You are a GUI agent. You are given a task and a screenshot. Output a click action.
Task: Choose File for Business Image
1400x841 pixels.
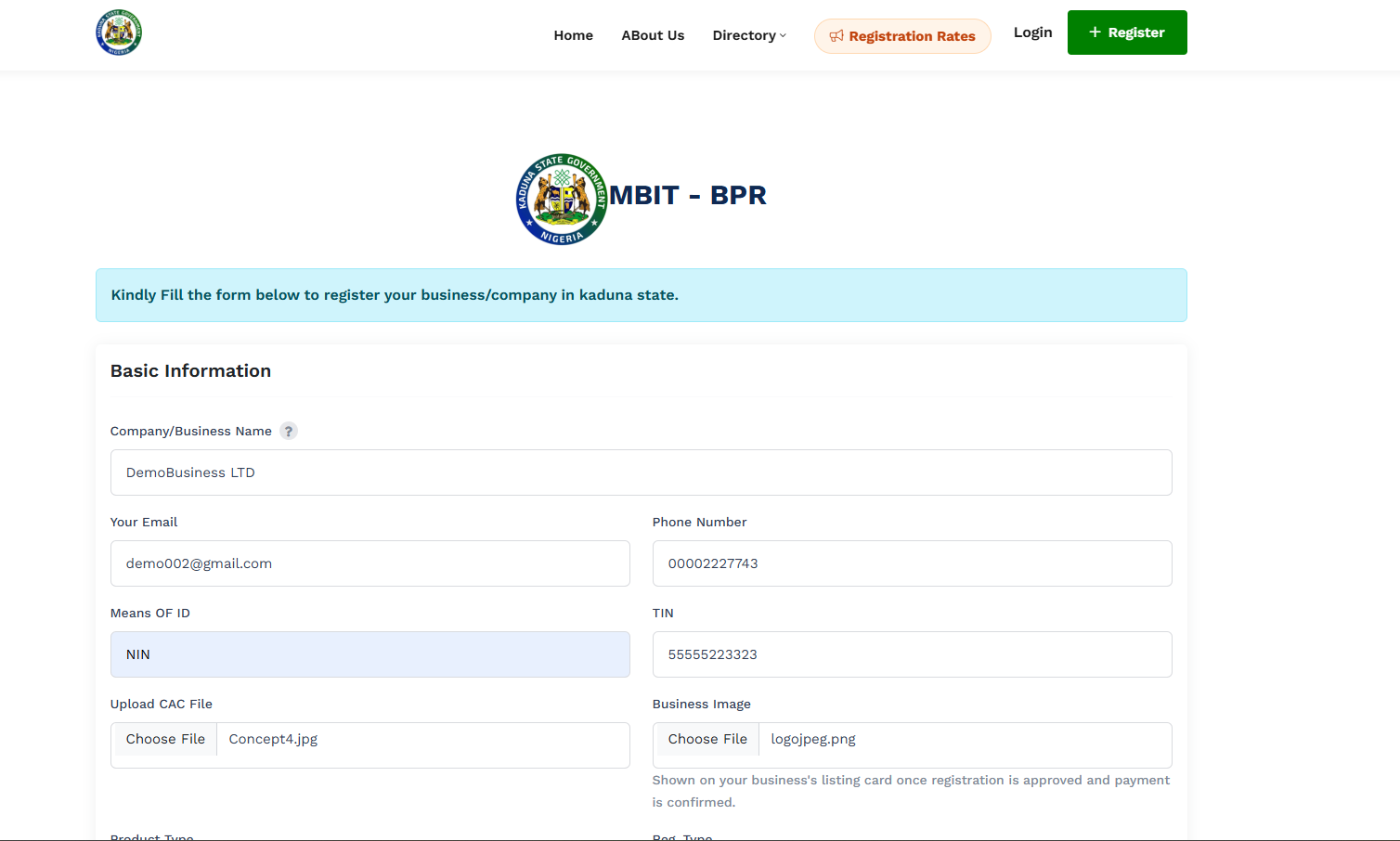[x=707, y=739]
